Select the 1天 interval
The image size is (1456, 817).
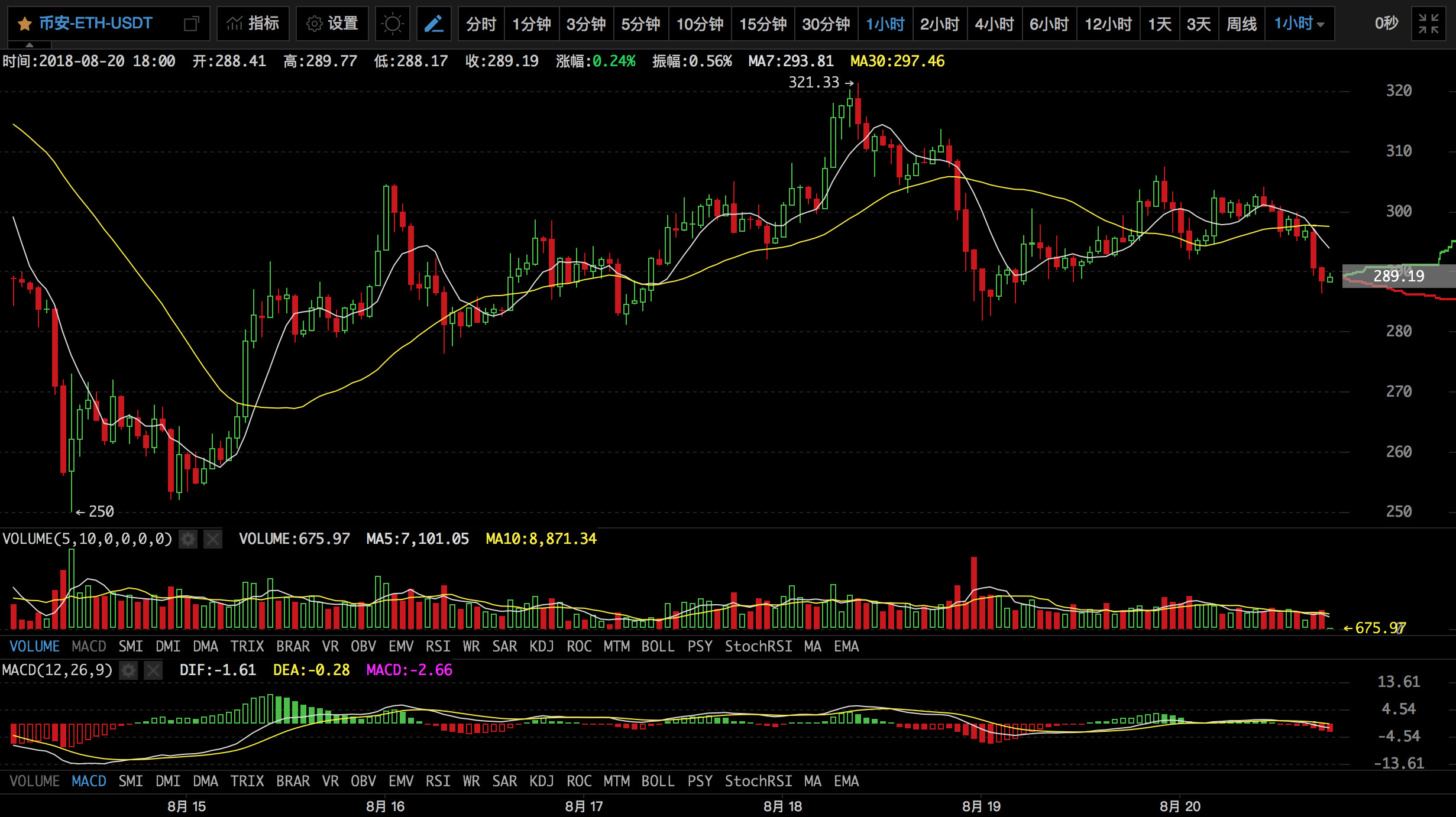click(x=1160, y=24)
